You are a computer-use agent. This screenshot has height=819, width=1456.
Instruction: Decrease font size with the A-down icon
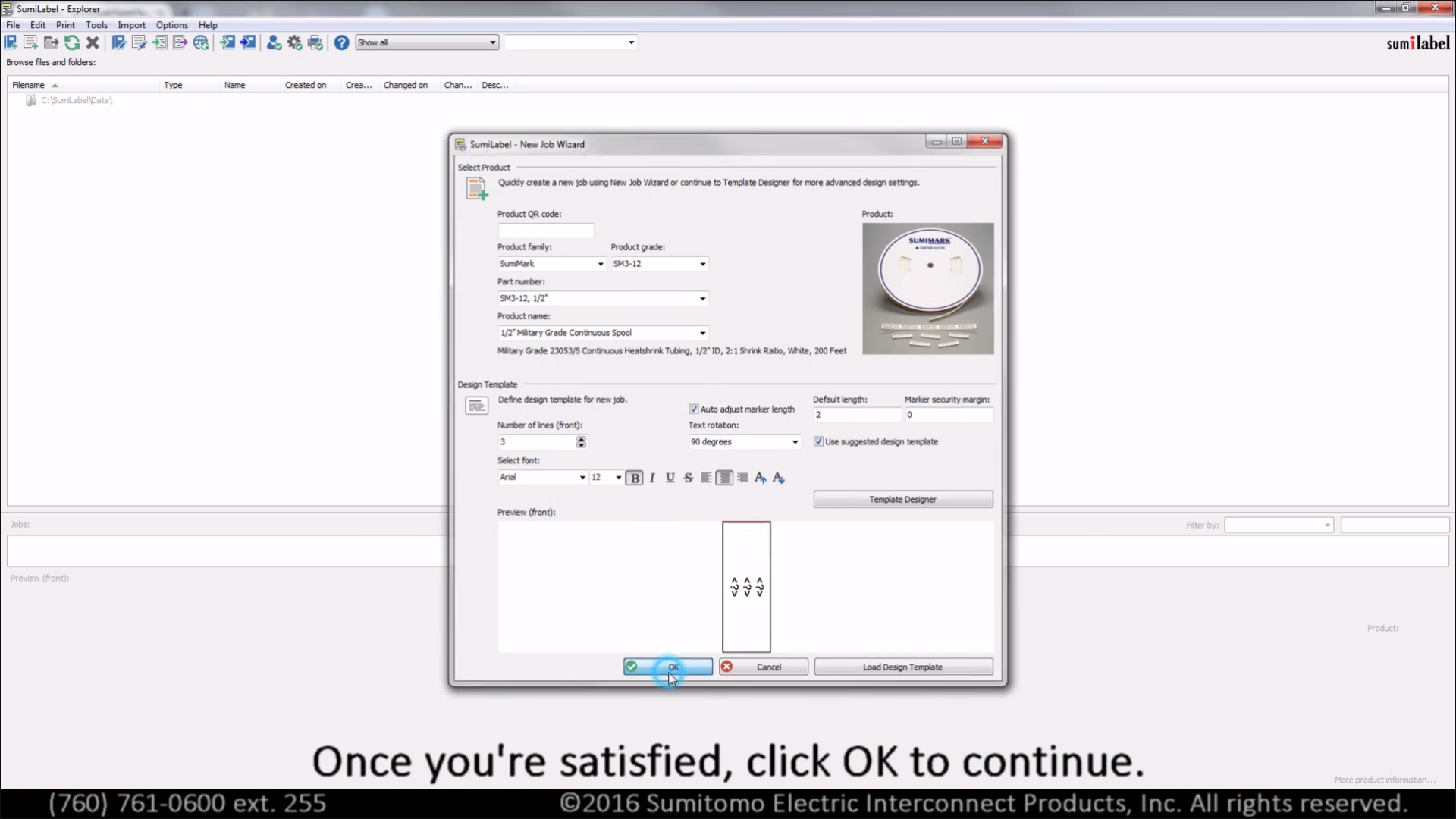[779, 478]
